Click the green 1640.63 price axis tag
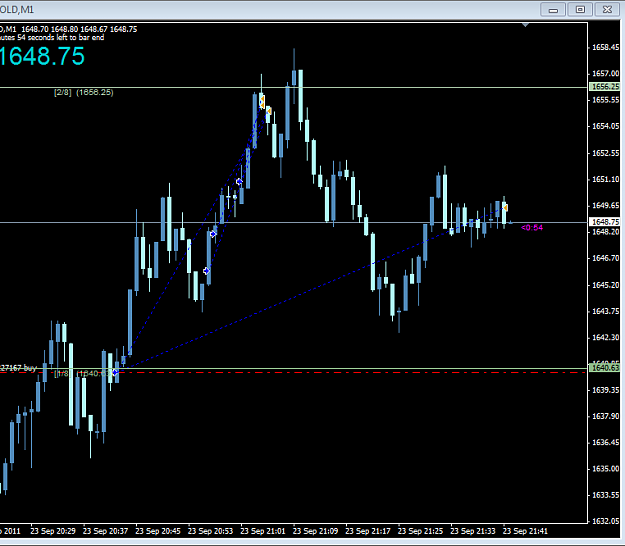 [x=605, y=367]
